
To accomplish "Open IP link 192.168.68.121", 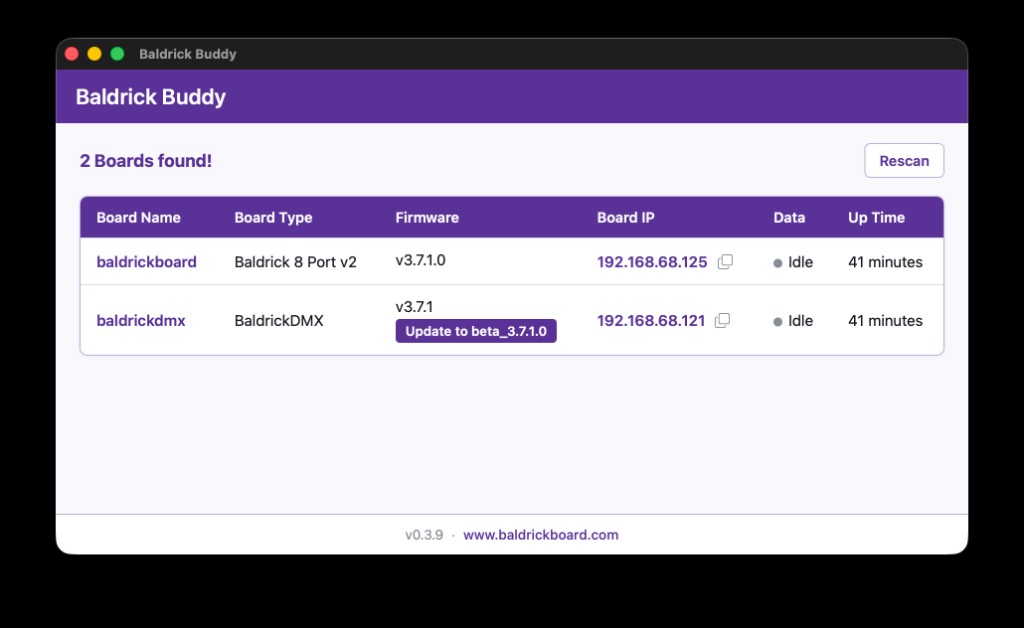I will click(x=651, y=321).
